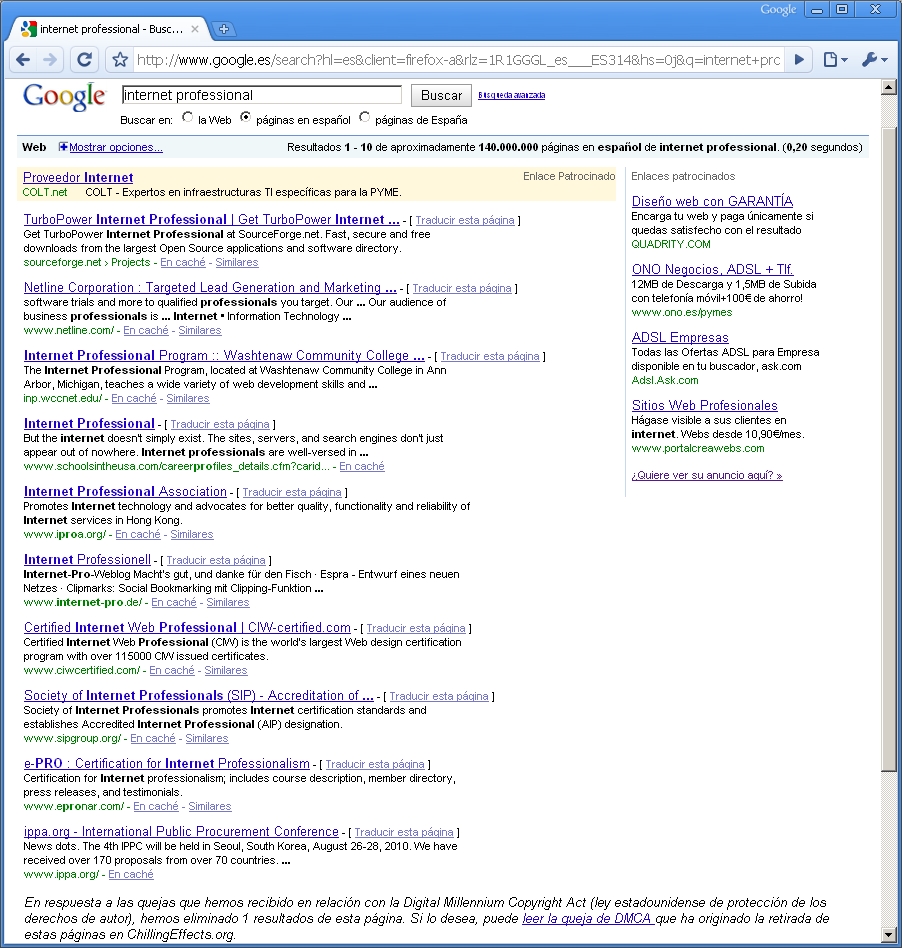This screenshot has width=902, height=948.
Task: Click 'En caché' for www.epronar.com result
Action: click(156, 807)
